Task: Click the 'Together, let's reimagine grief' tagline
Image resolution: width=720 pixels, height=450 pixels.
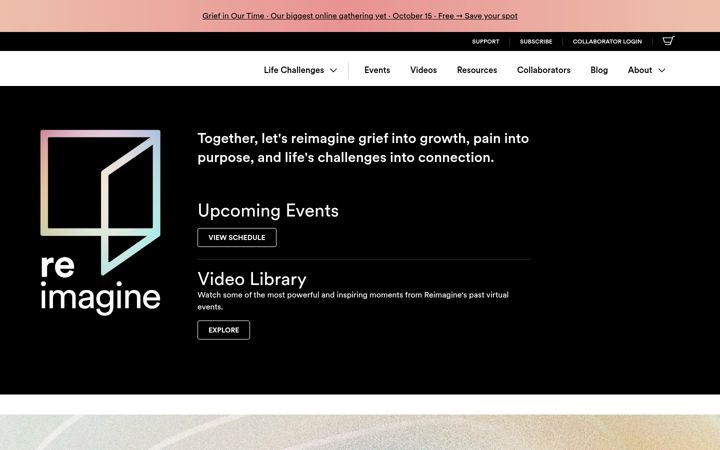Action: [363, 148]
